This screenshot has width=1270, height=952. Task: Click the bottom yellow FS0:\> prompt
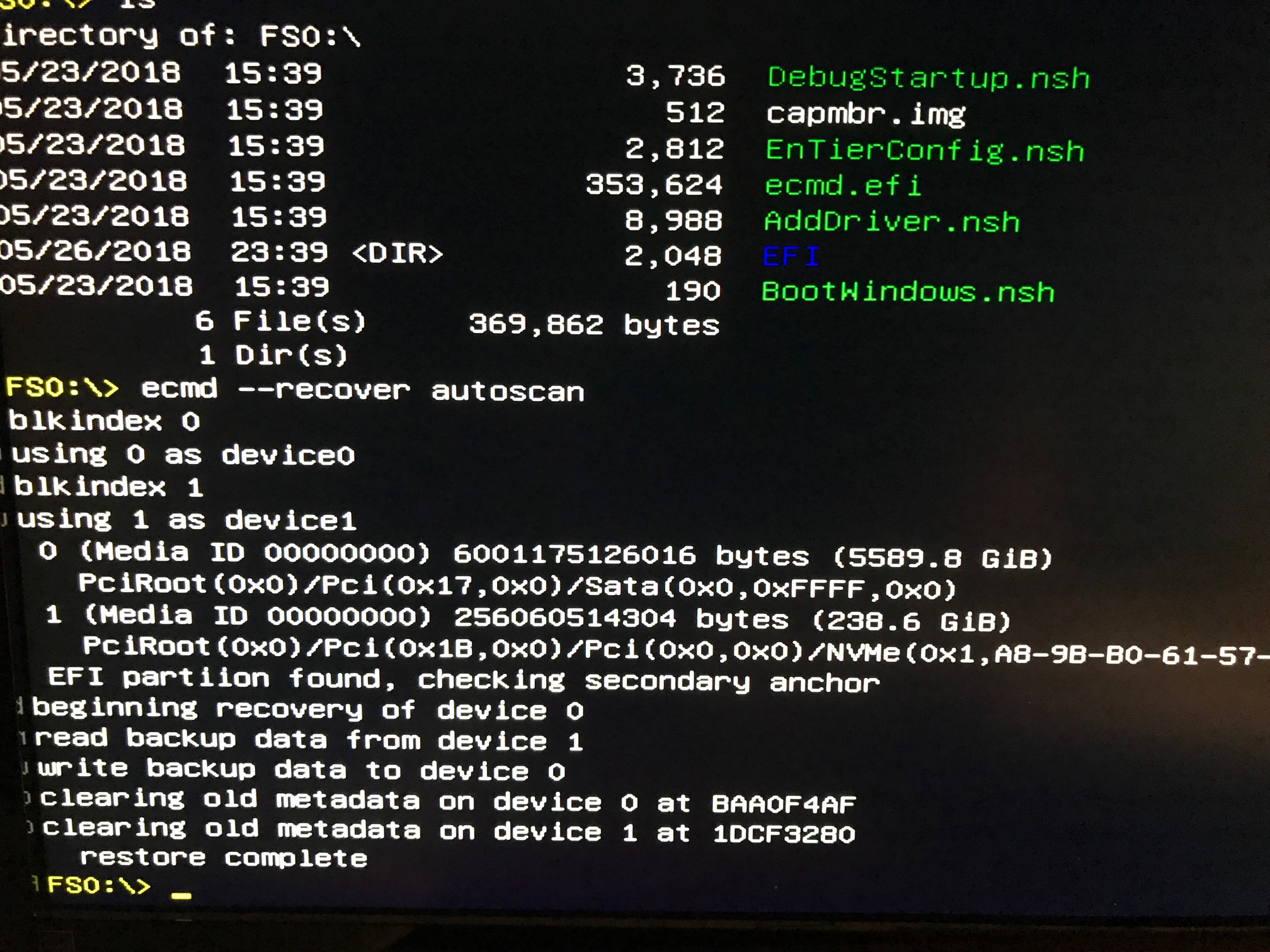coord(99,885)
